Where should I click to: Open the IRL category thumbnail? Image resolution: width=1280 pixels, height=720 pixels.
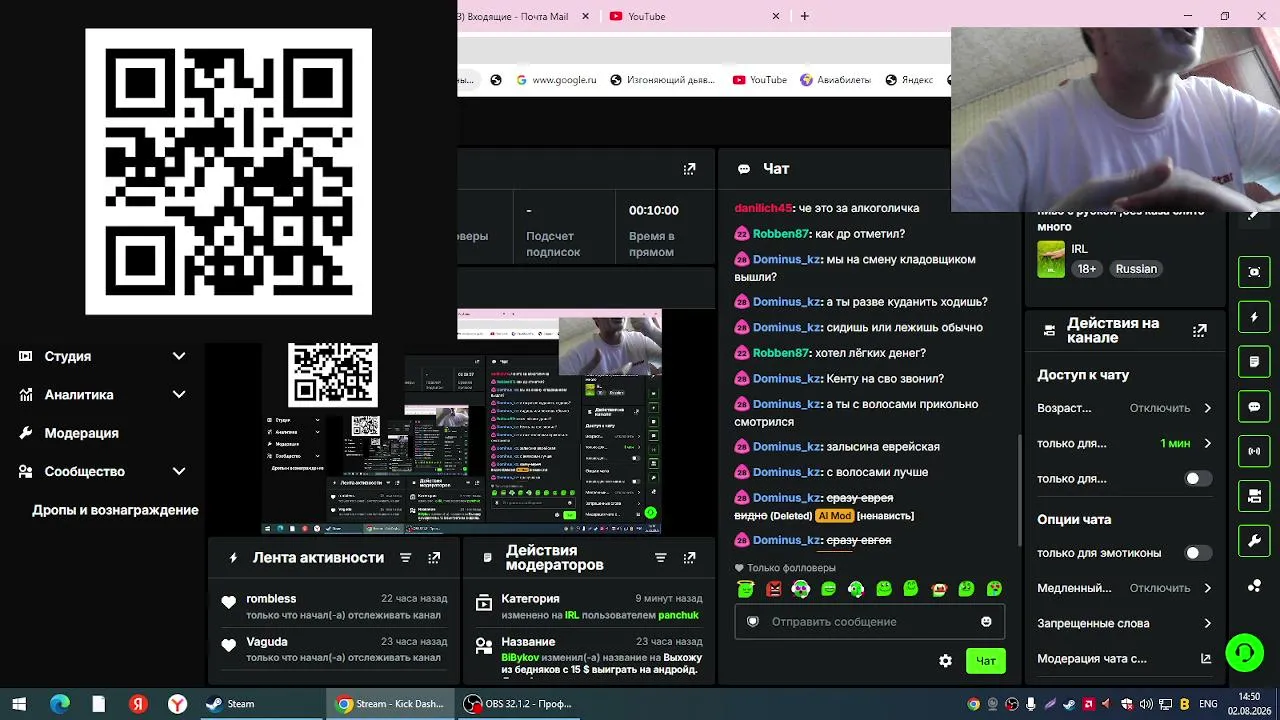[1051, 259]
